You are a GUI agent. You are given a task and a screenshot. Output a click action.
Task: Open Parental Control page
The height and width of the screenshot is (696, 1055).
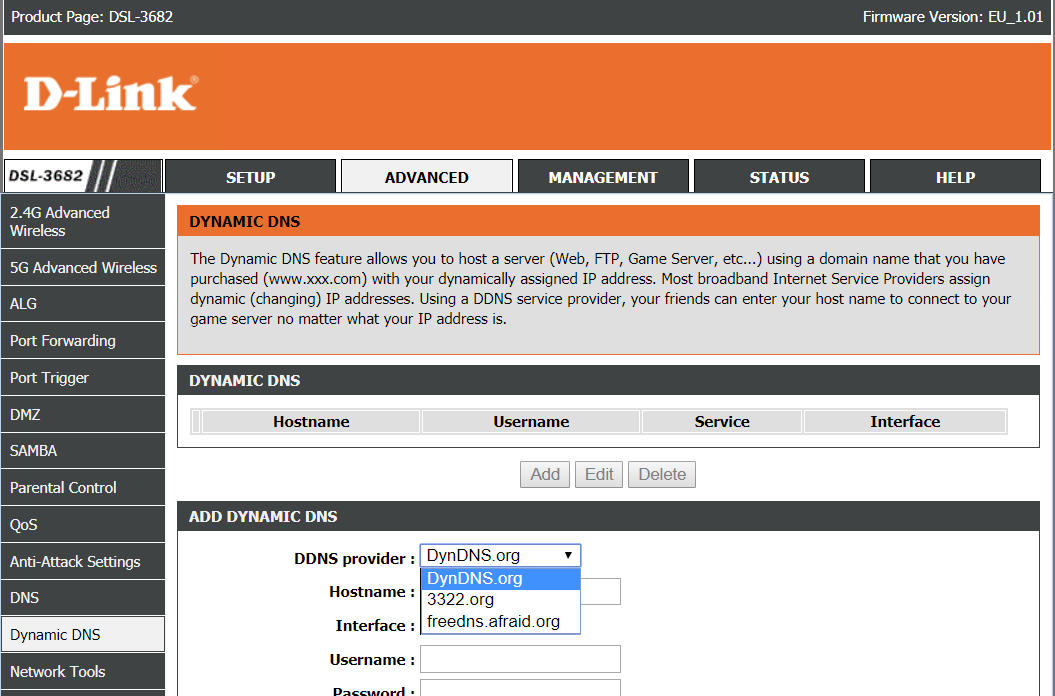83,487
